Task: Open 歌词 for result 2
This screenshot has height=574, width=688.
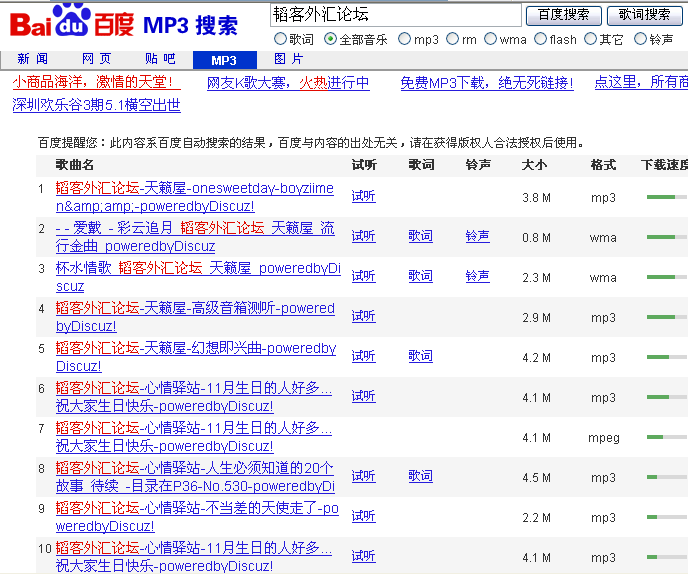Action: click(x=420, y=236)
